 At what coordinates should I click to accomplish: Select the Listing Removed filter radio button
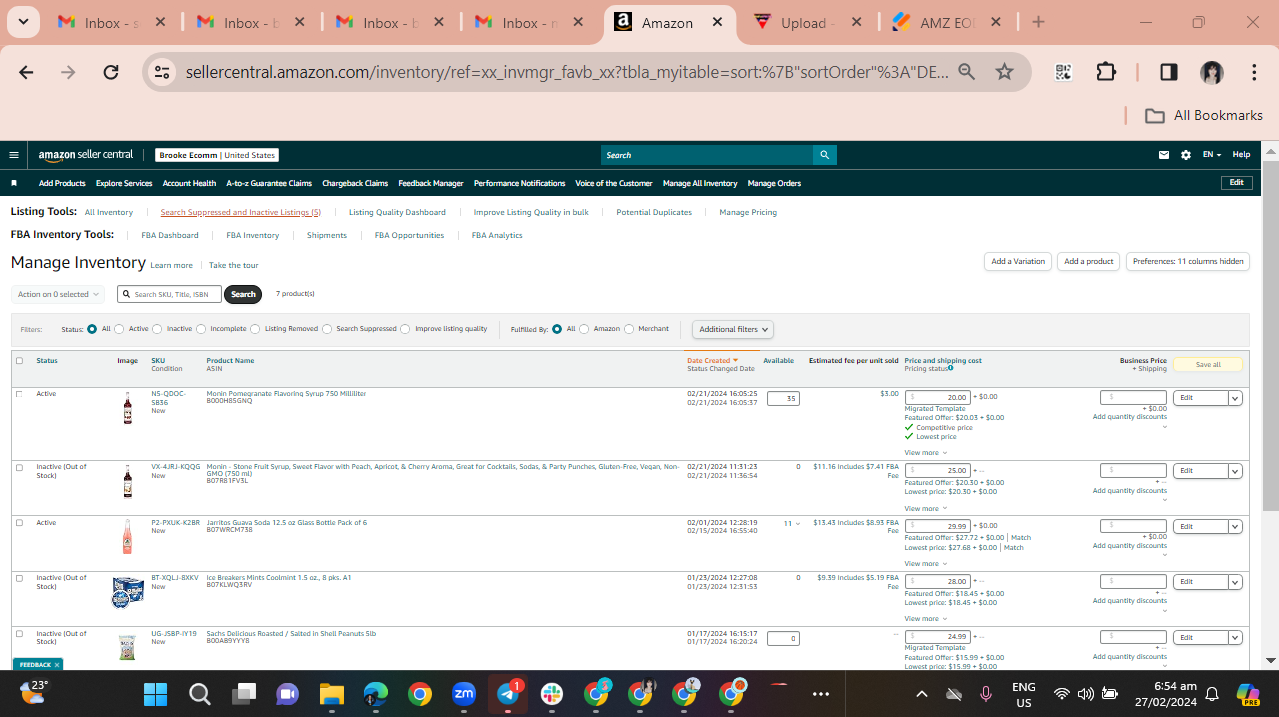[x=255, y=329]
